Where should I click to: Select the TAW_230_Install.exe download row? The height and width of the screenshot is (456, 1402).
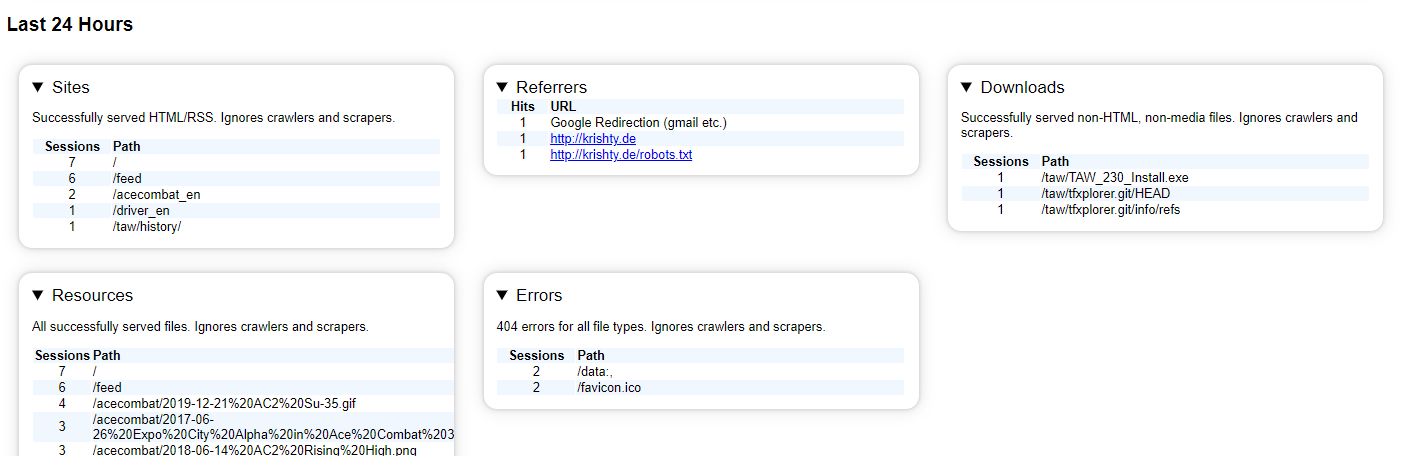[x=1165, y=178]
